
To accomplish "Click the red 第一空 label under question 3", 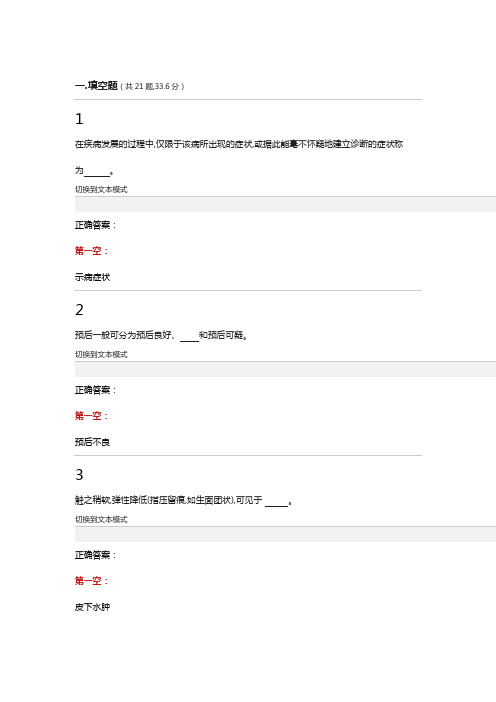I will click(x=91, y=581).
